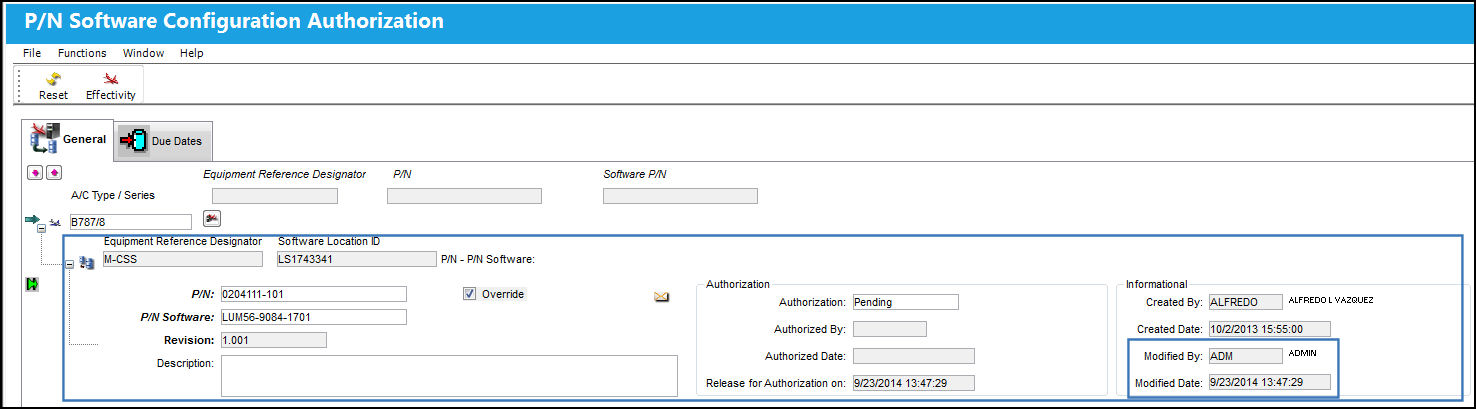The image size is (1476, 409).
Task: Click the ADMIN name text
Action: [x=1303, y=353]
